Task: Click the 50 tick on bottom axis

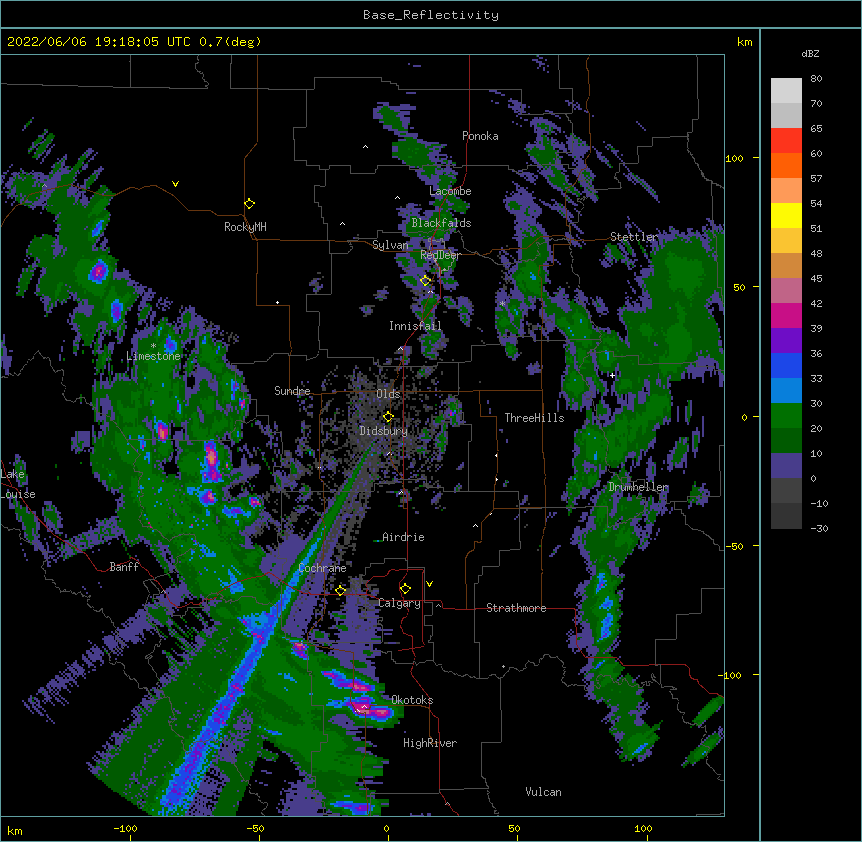Action: pos(514,828)
